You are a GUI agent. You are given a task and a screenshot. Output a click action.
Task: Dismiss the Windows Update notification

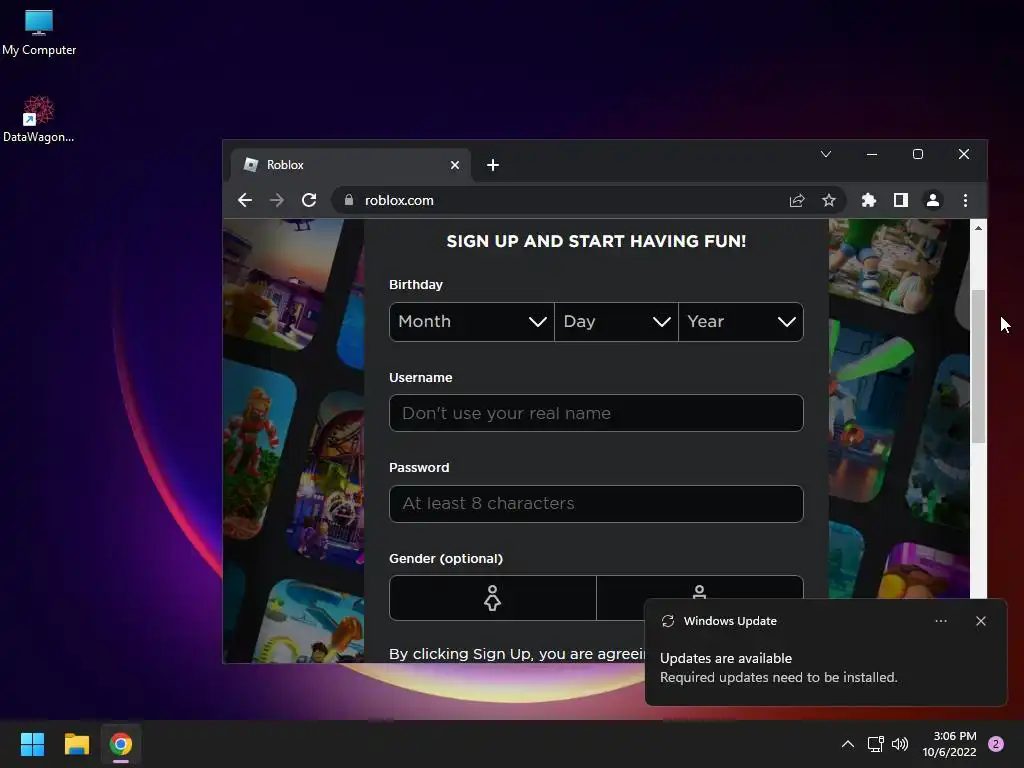[981, 621]
